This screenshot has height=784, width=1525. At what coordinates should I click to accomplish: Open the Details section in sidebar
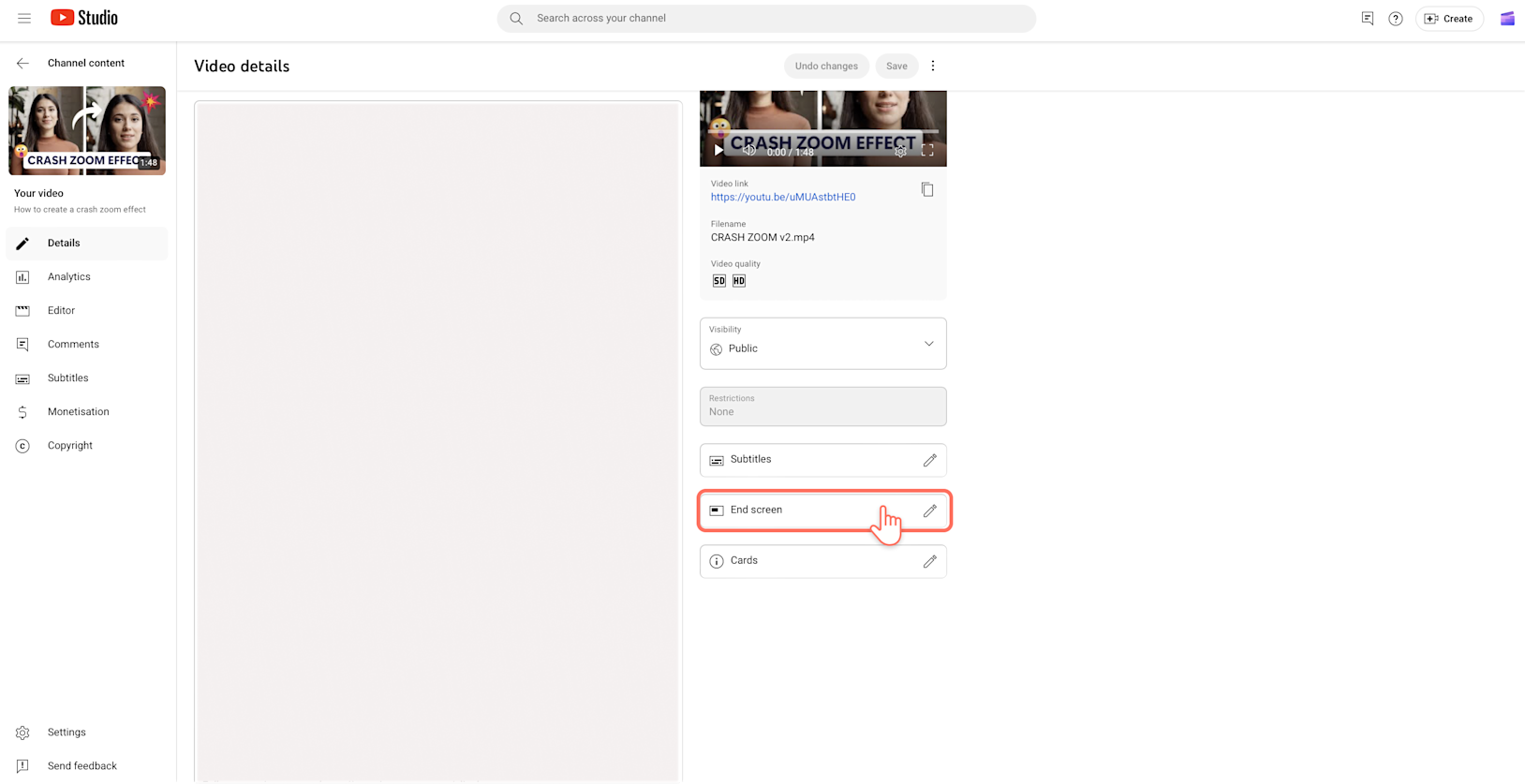click(x=87, y=244)
